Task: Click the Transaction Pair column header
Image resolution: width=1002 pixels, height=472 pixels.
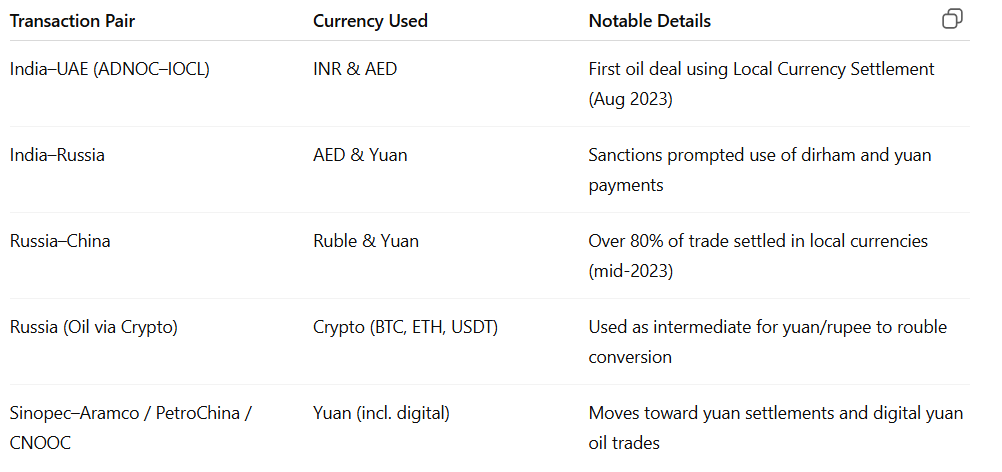Action: [72, 21]
